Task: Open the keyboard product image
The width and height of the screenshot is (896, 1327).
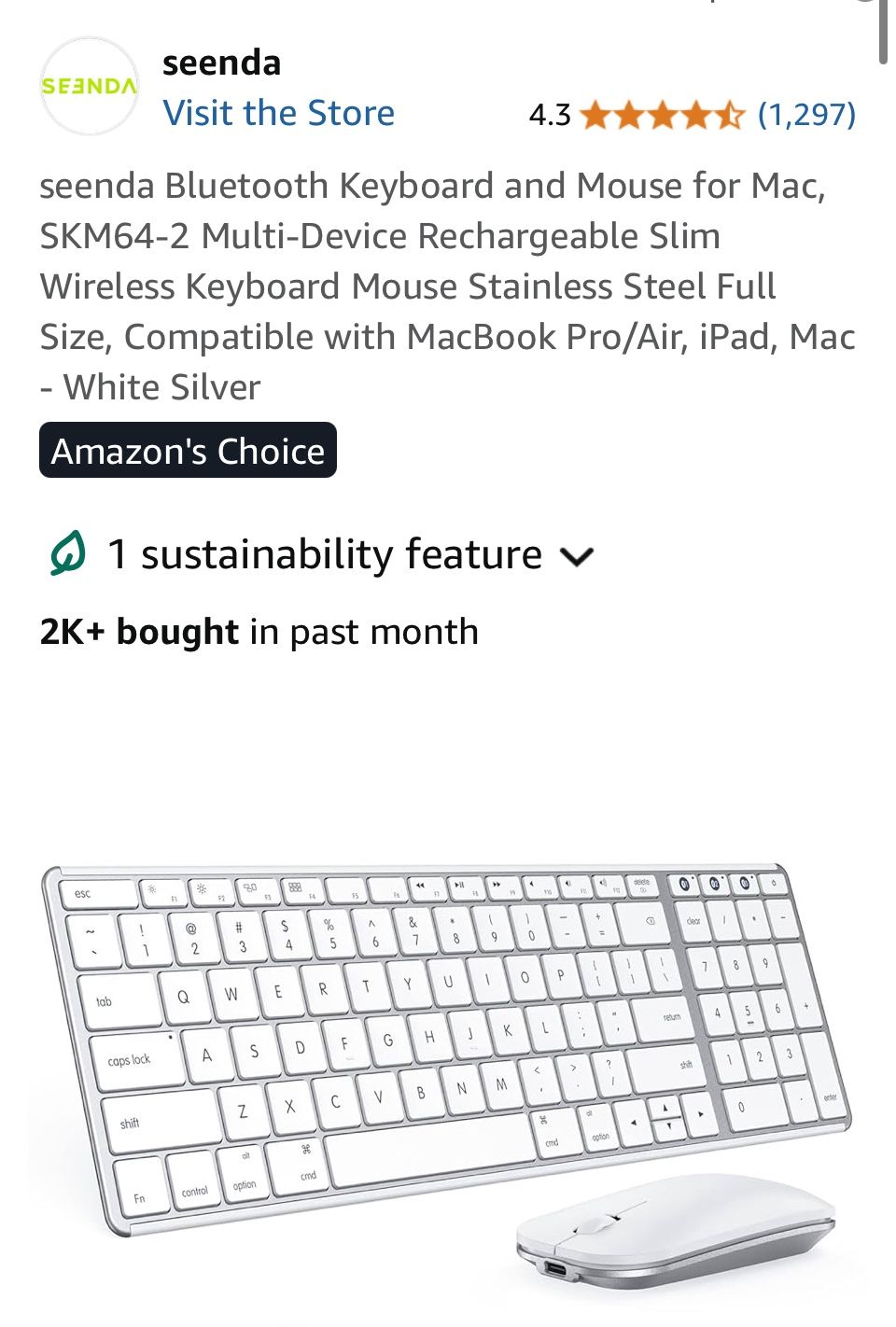Action: click(x=439, y=1036)
